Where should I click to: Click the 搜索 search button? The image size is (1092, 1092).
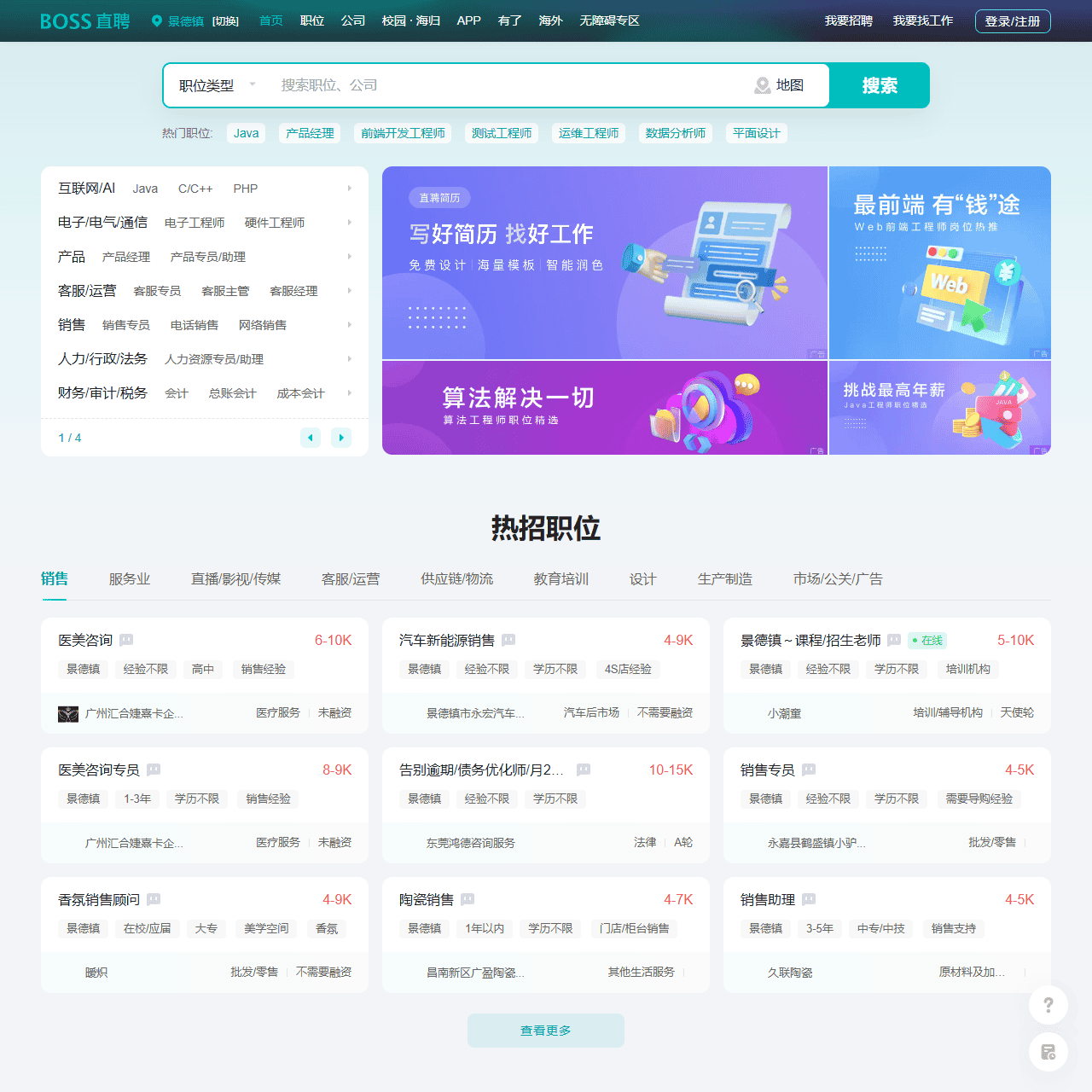(x=879, y=85)
